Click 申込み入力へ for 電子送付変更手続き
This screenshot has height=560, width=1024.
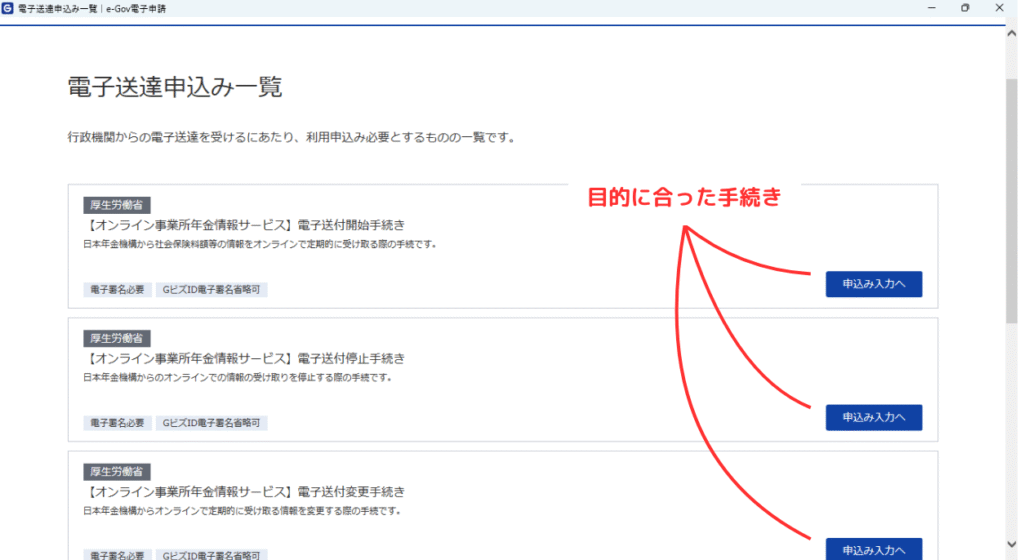[x=873, y=550]
